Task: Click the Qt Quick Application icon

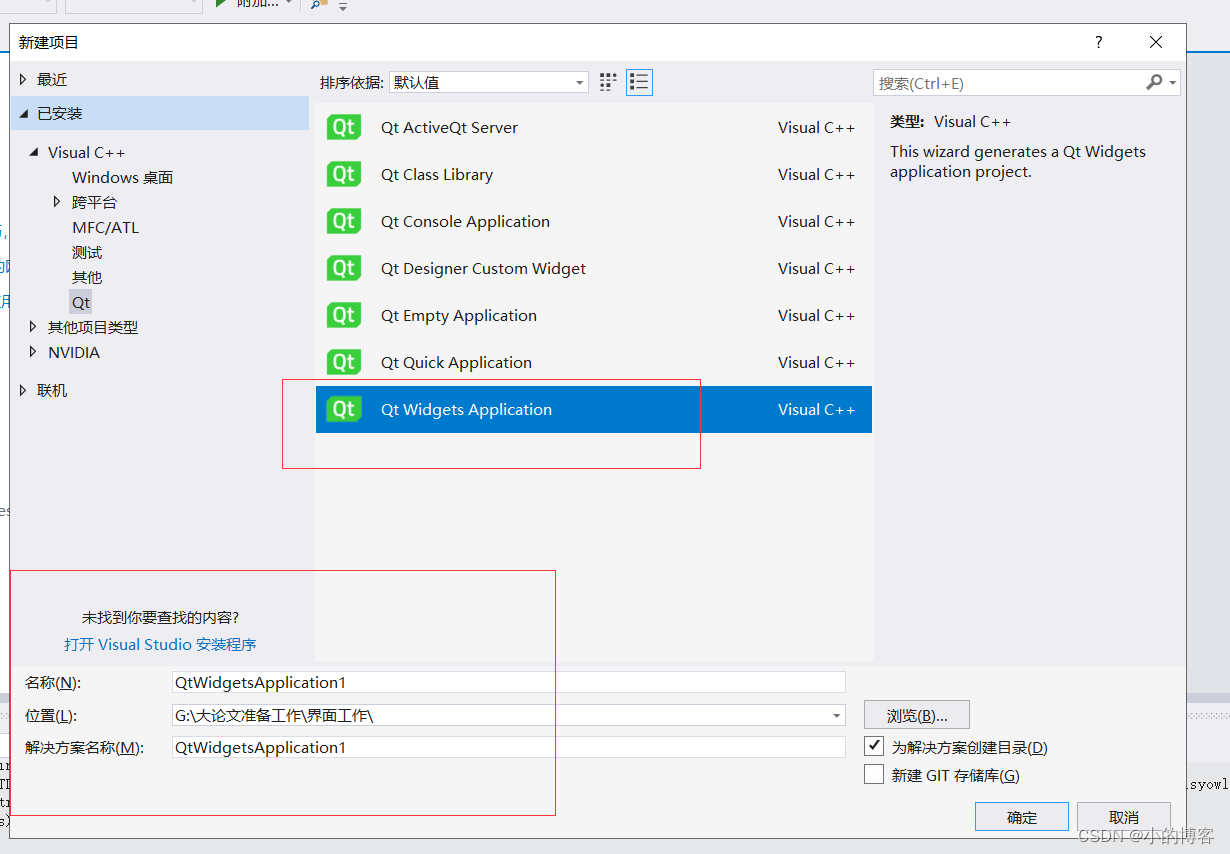Action: pos(344,362)
